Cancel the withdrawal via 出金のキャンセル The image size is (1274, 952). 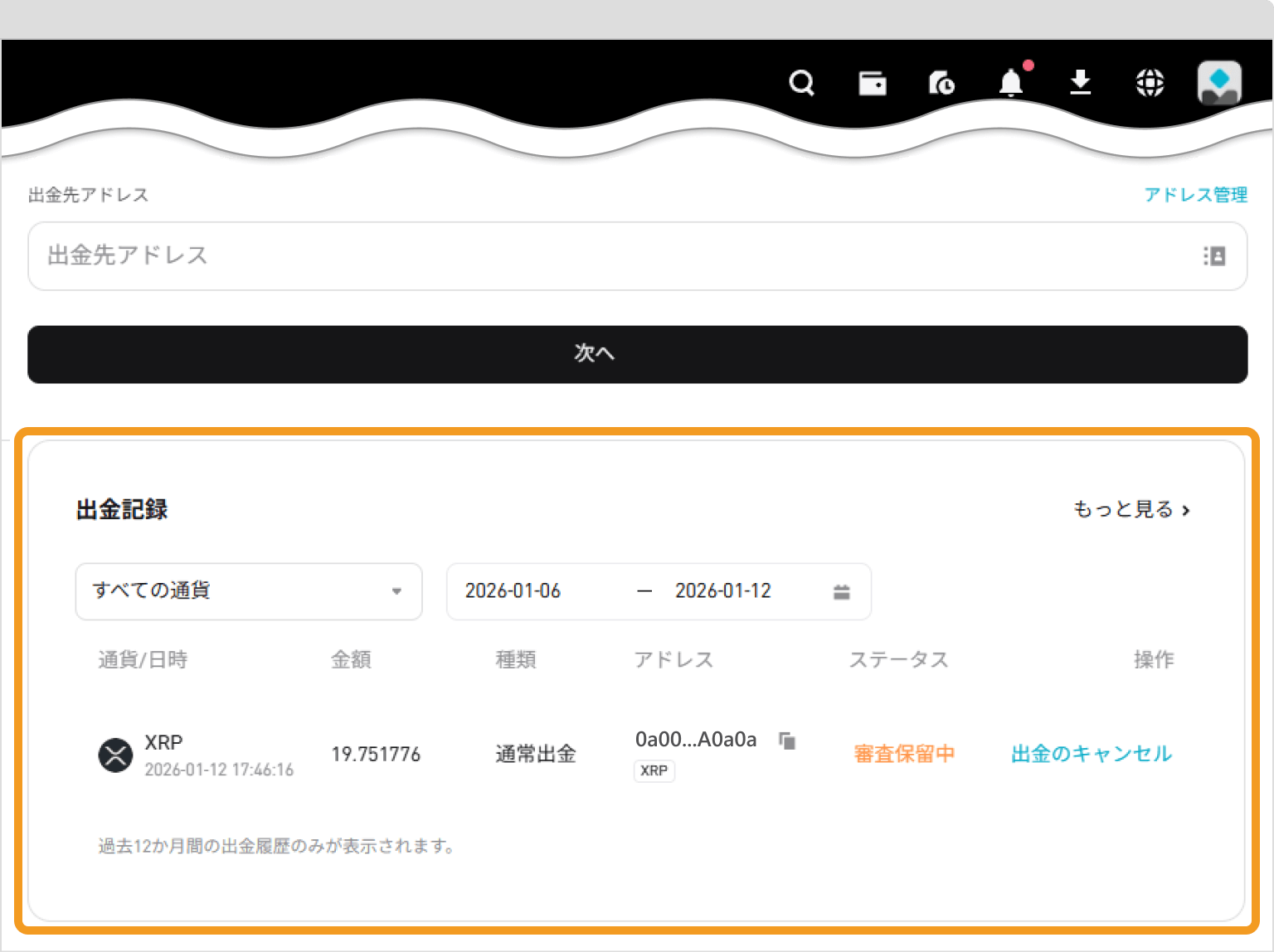(1091, 754)
